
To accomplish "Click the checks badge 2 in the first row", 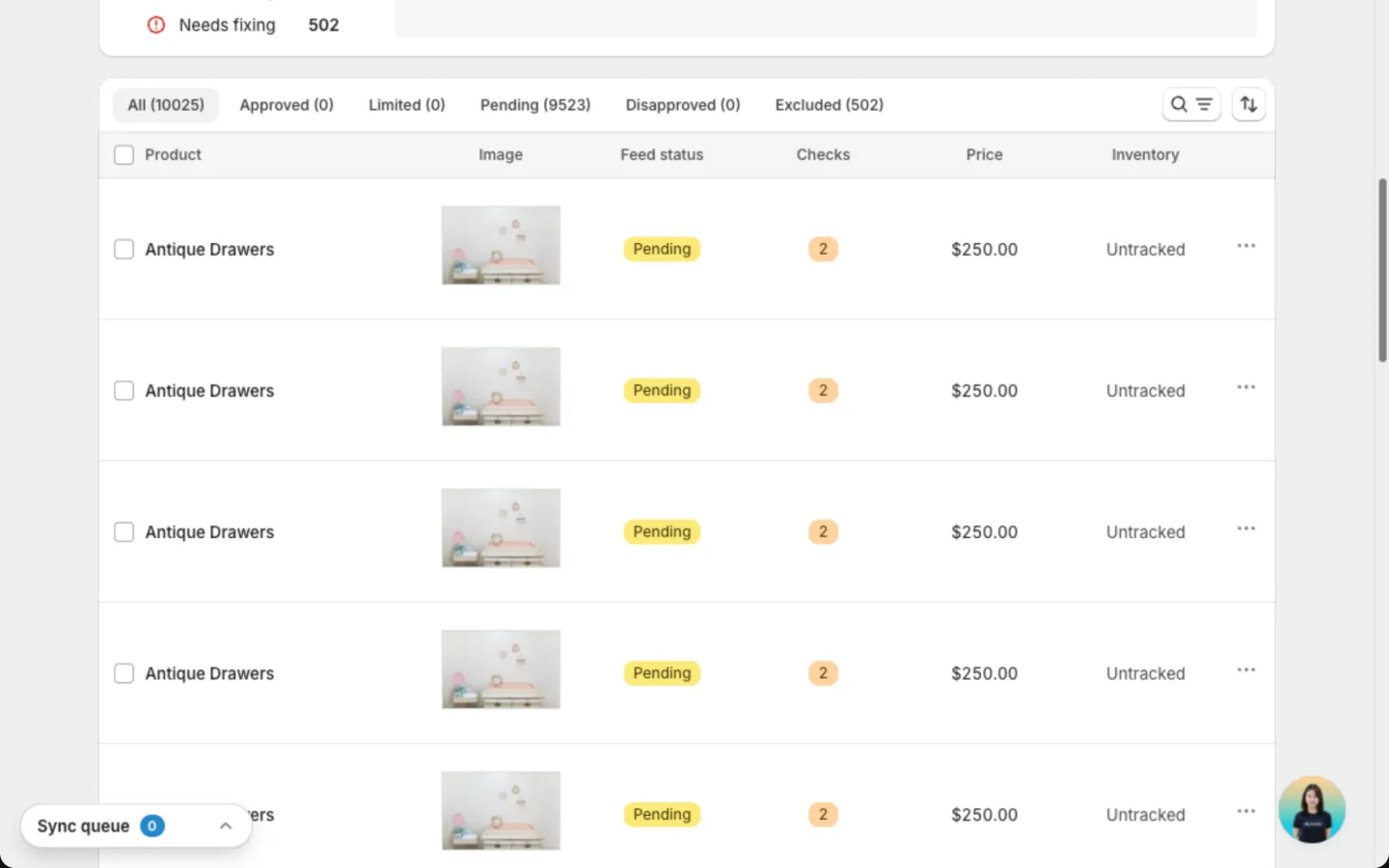I will (823, 249).
